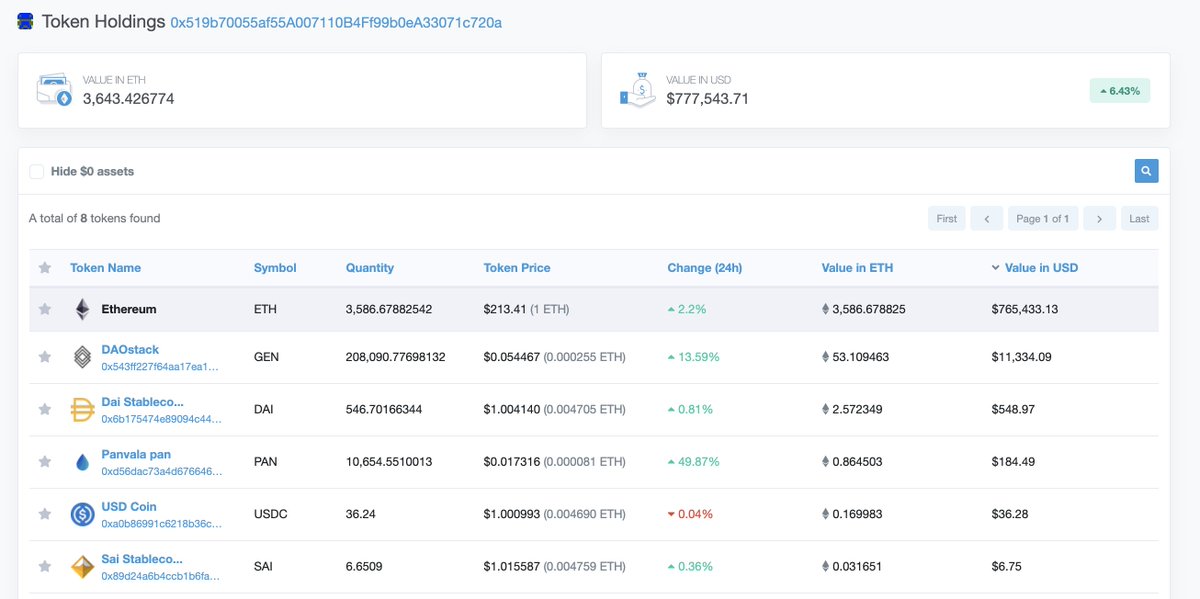Sort by Token Name column header

105,268
